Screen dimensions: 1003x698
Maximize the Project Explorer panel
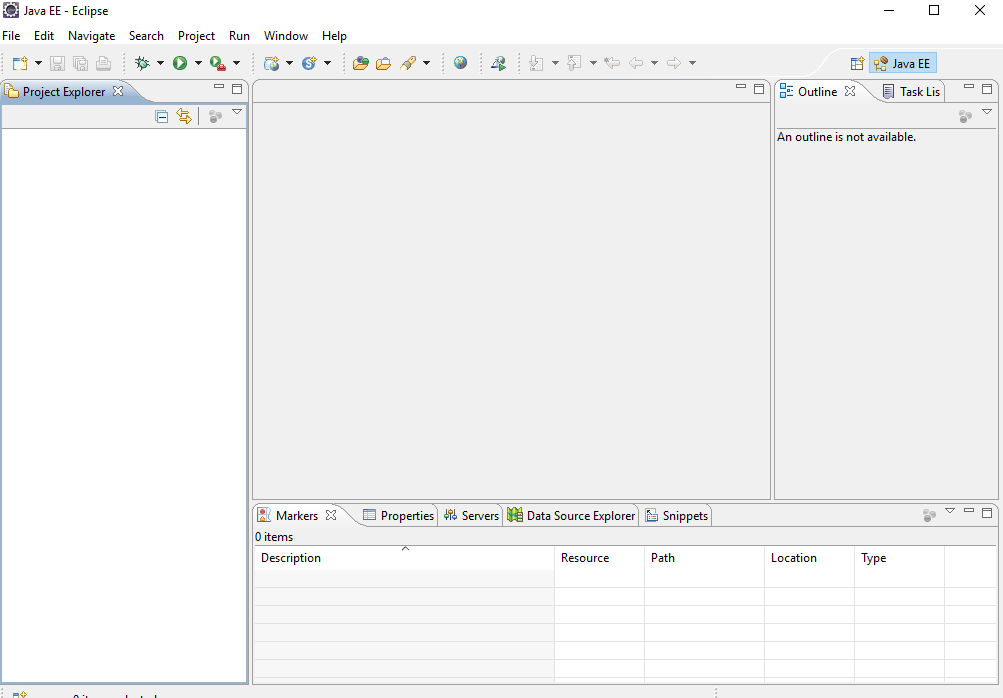[237, 89]
